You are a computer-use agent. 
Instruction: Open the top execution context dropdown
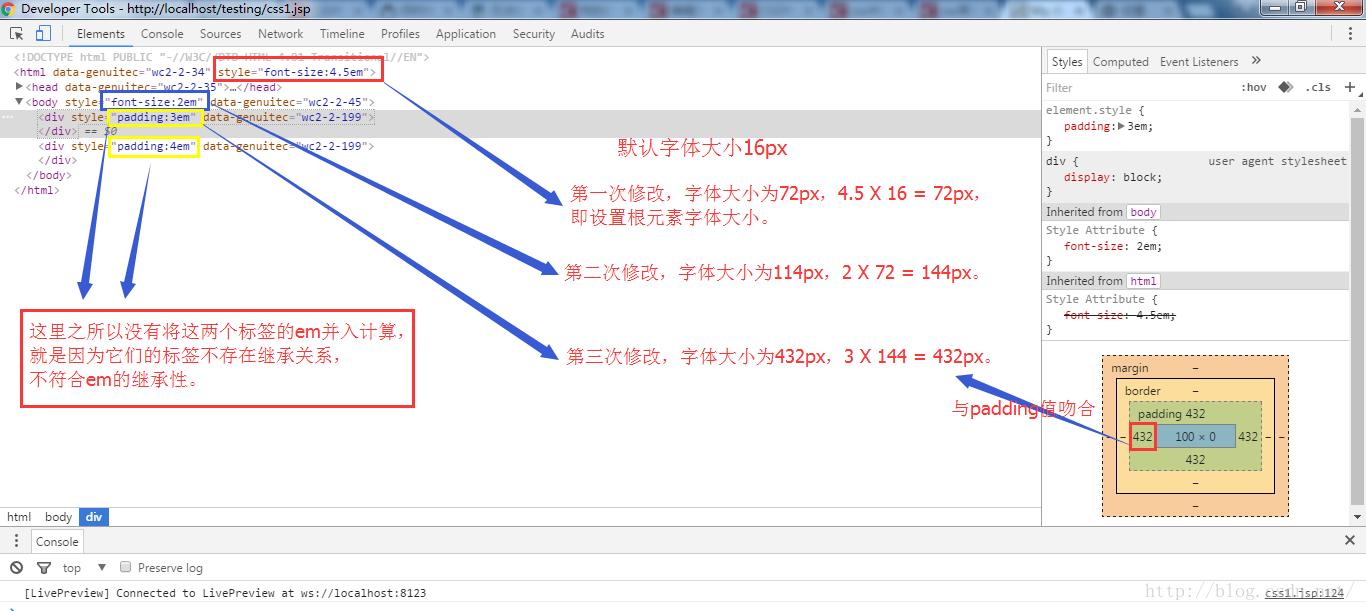[84, 567]
